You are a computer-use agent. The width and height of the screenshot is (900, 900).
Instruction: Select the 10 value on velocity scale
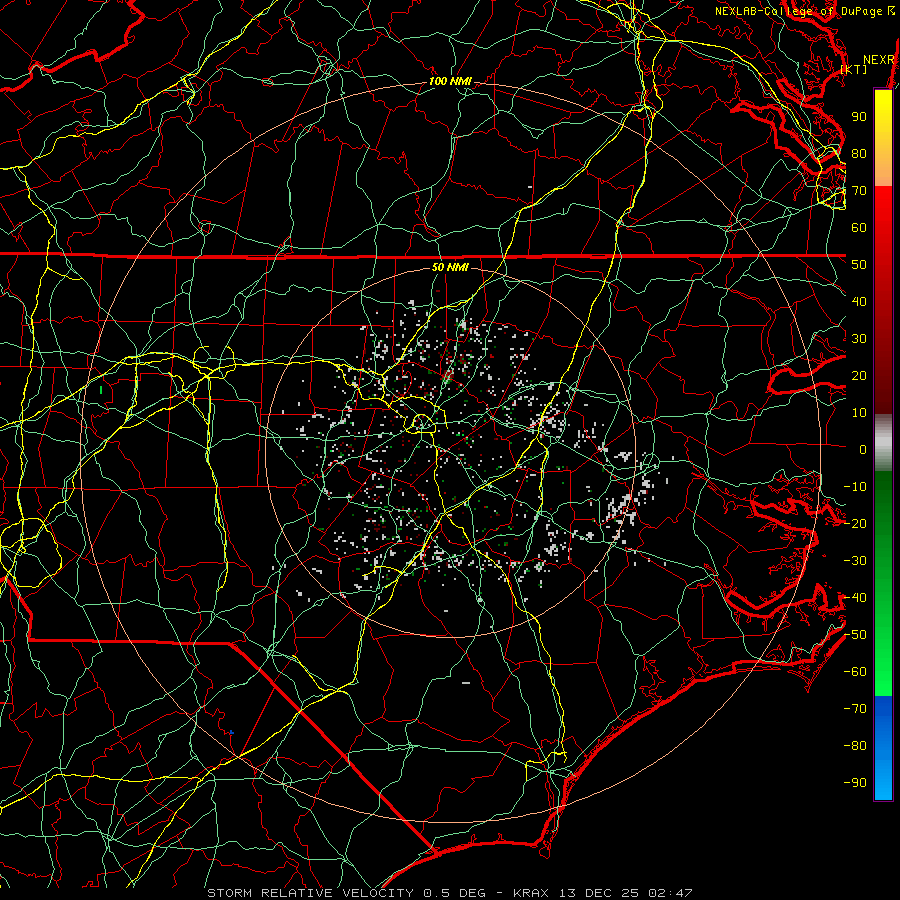[859, 413]
